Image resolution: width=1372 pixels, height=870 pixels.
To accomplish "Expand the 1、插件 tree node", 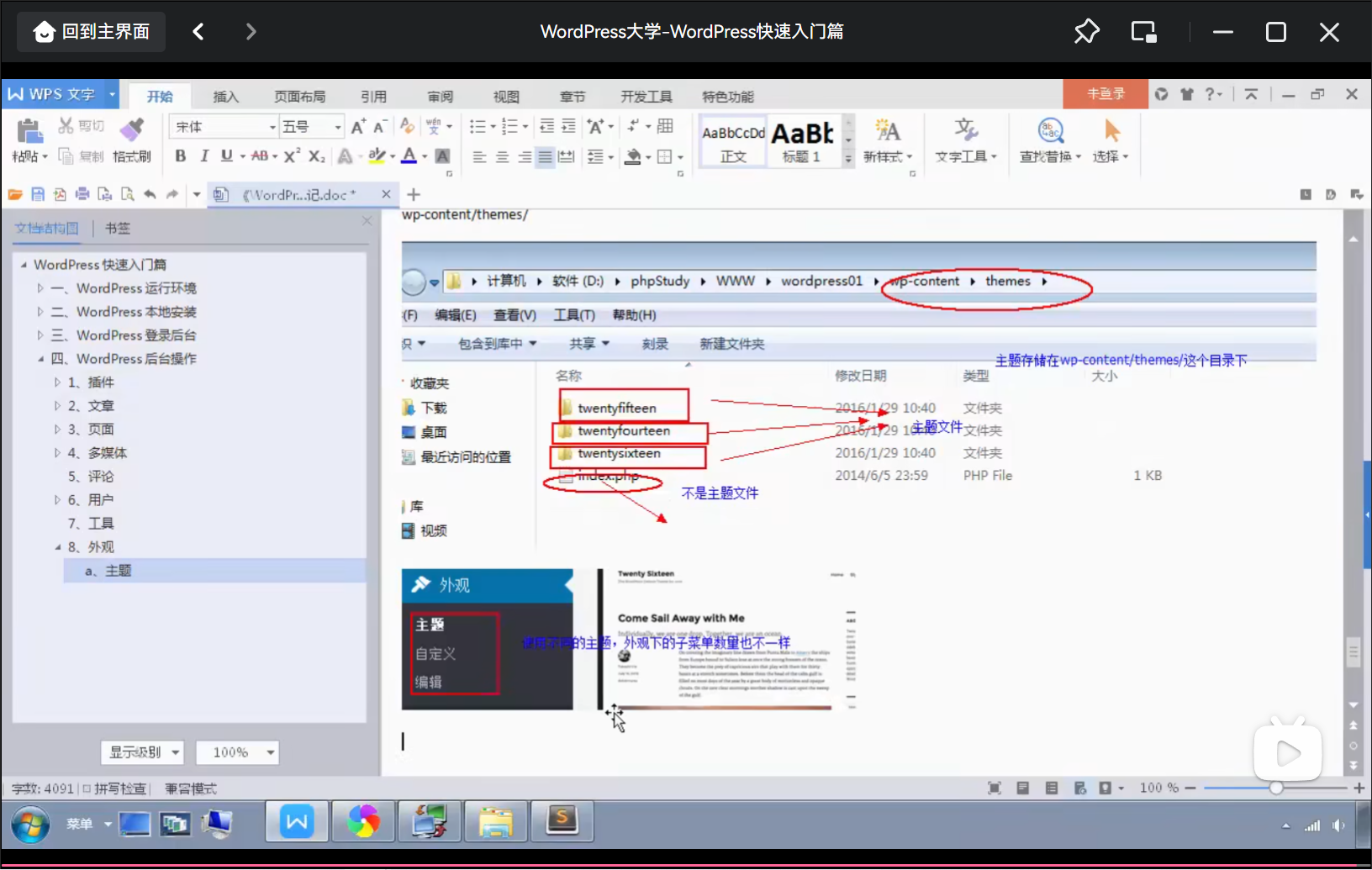I will pos(57,382).
